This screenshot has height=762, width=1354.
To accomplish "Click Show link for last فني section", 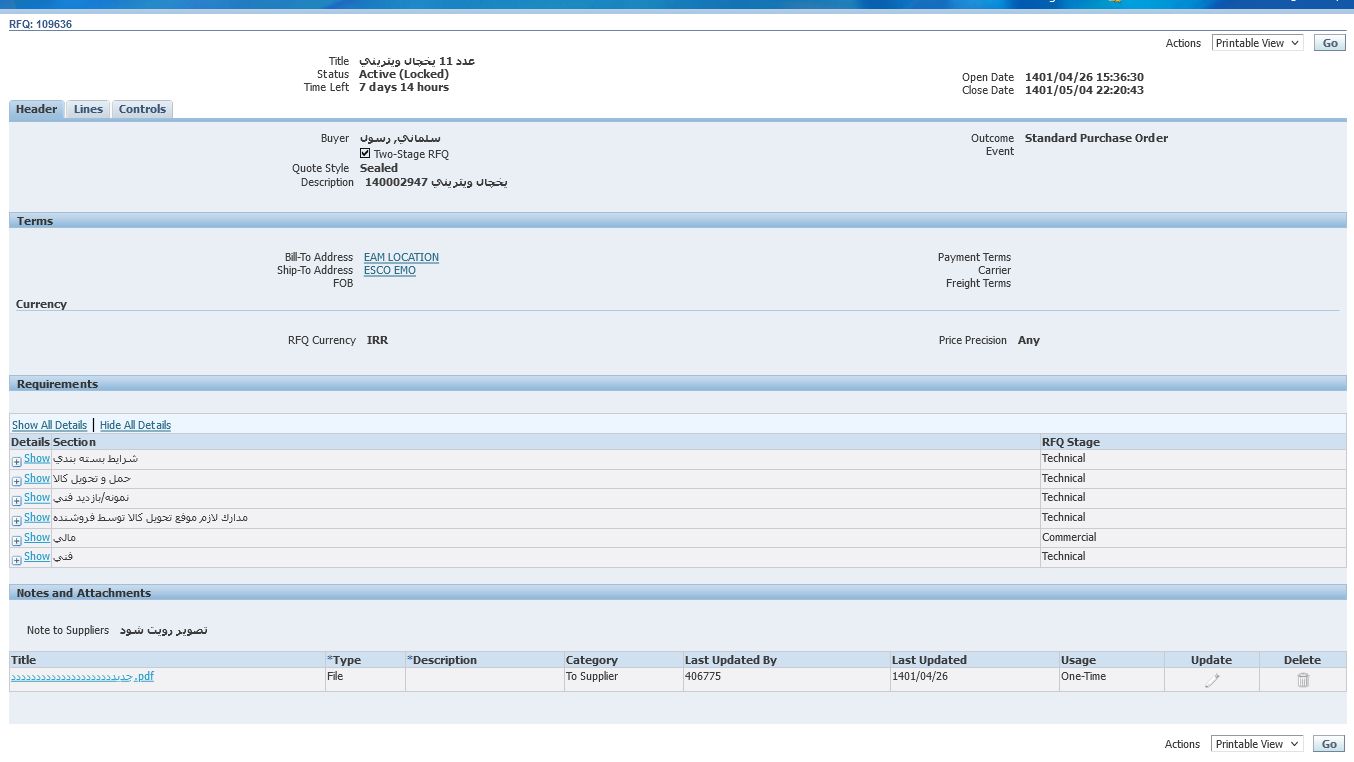I will pyautogui.click(x=37, y=556).
